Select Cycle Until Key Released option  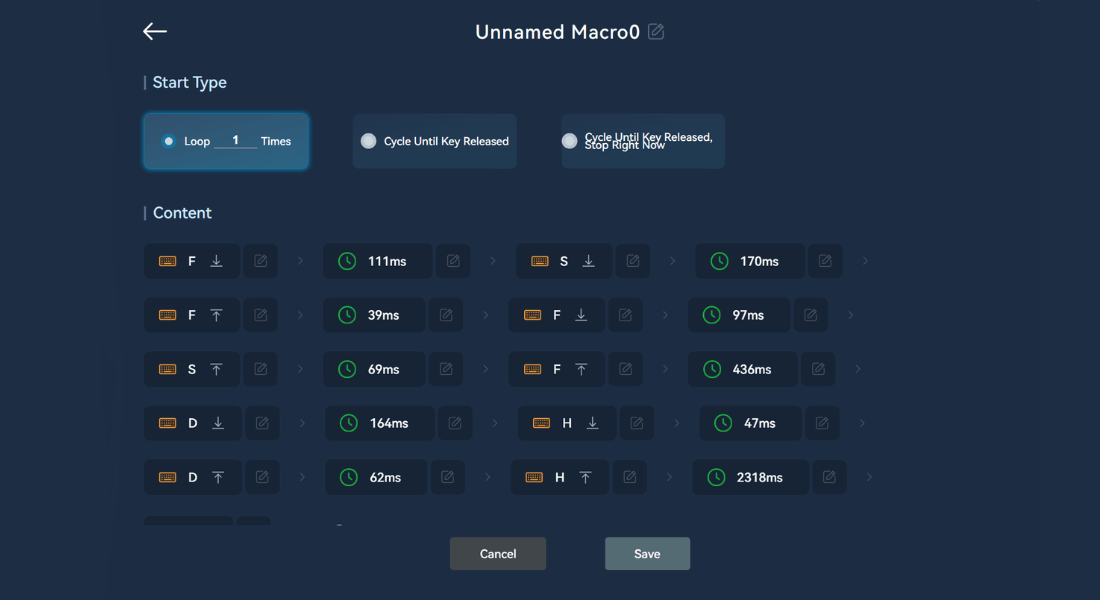369,141
